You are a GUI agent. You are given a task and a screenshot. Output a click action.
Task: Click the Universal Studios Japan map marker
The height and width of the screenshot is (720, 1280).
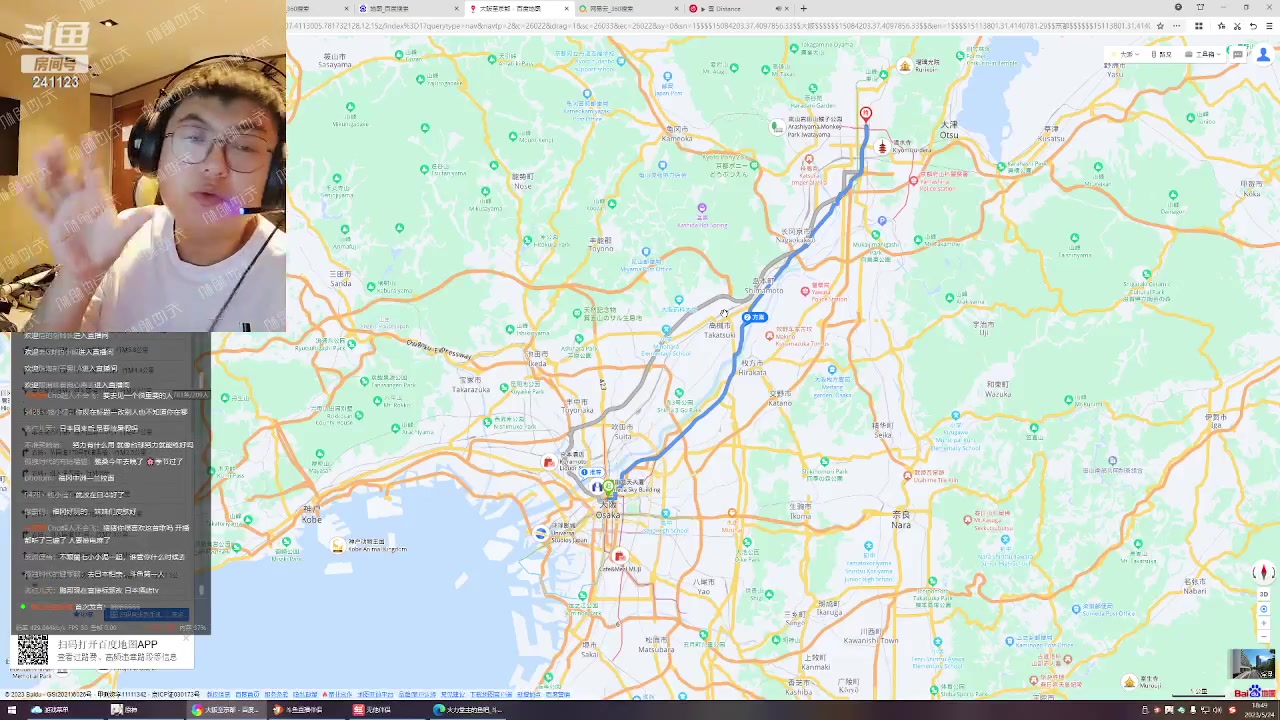(x=541, y=533)
